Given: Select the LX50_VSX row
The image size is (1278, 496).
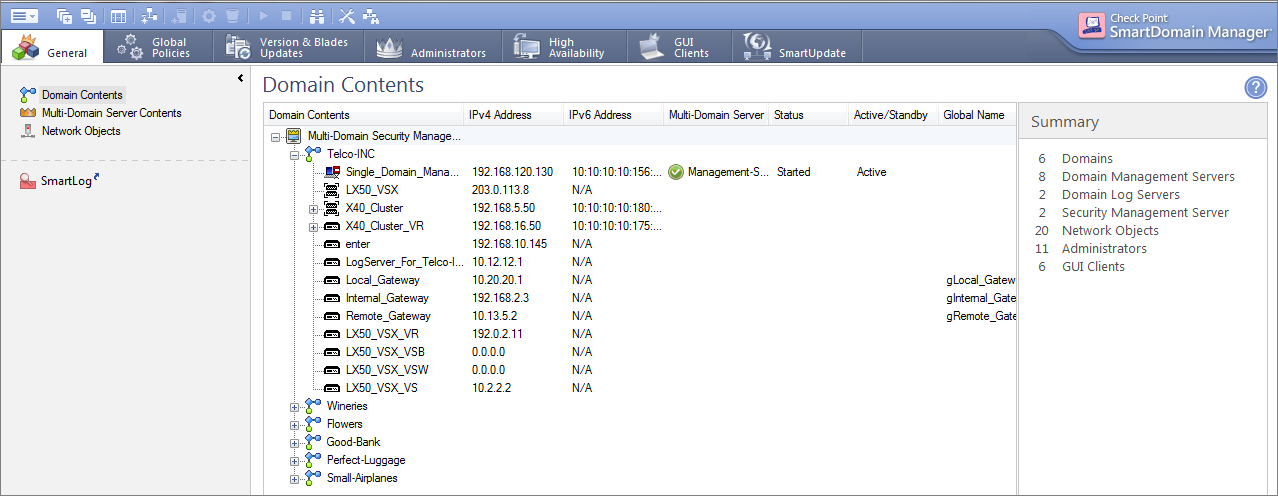Looking at the screenshot, I should point(640,190).
